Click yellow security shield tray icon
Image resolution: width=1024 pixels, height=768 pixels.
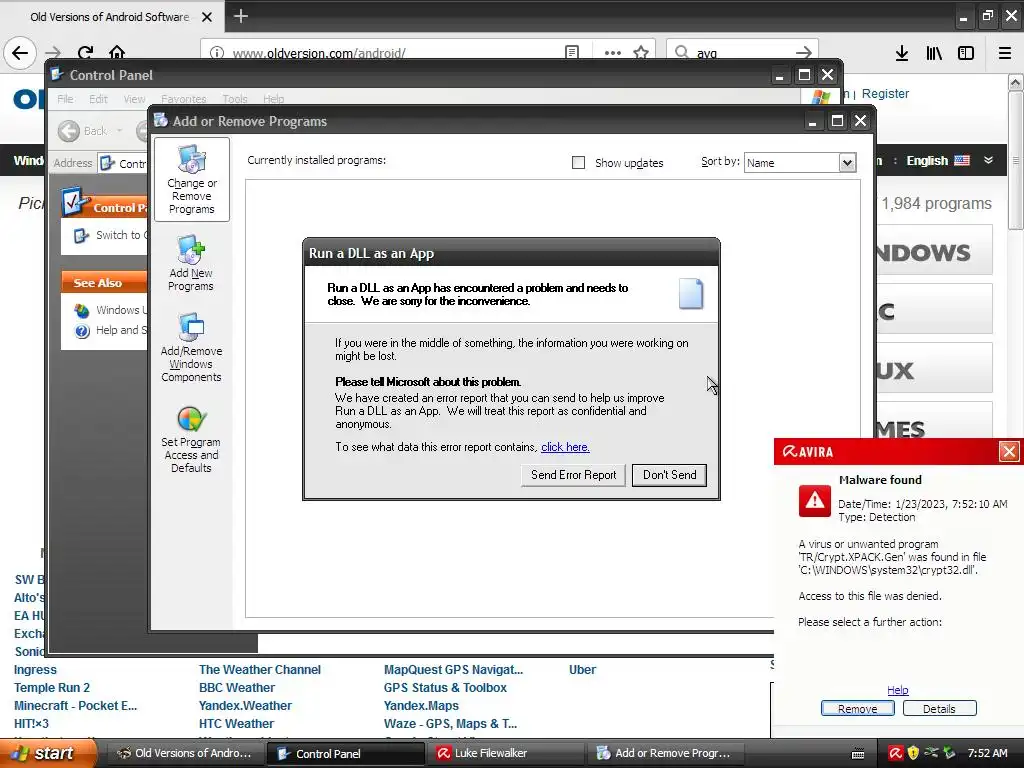(x=913, y=753)
